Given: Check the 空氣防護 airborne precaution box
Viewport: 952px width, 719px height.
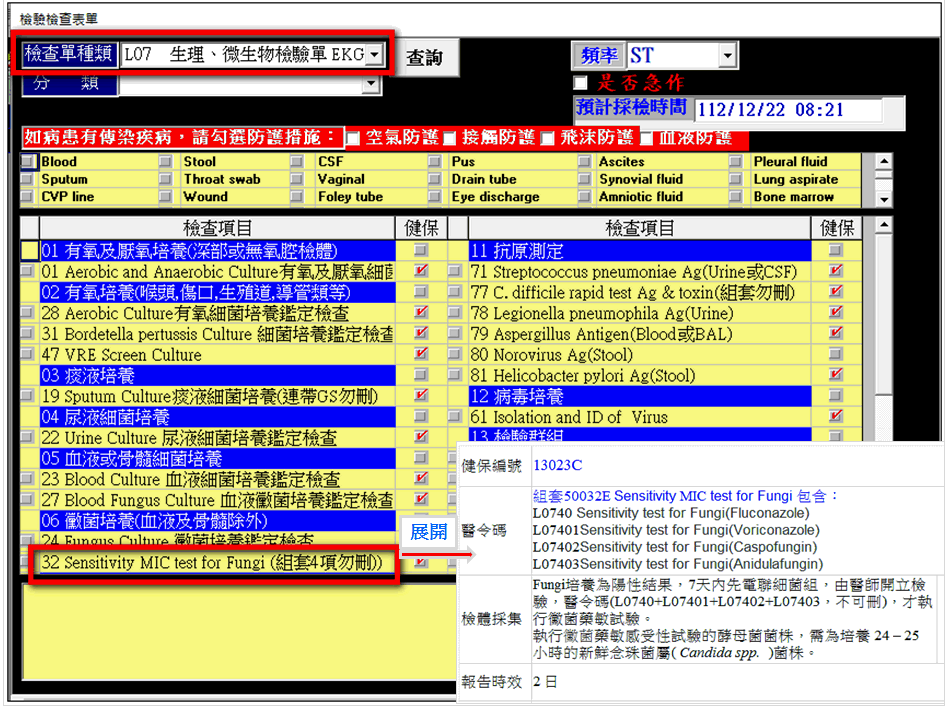Looking at the screenshot, I should [x=353, y=138].
